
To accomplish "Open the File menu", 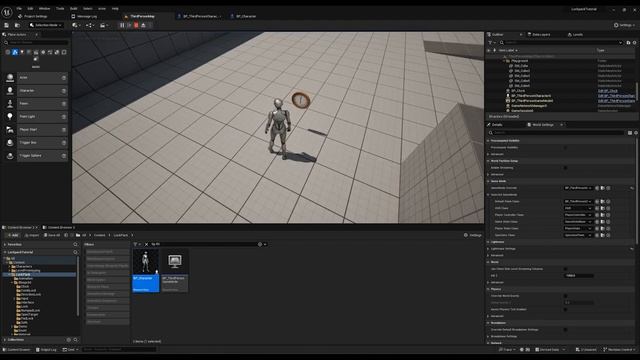I will [19, 8].
